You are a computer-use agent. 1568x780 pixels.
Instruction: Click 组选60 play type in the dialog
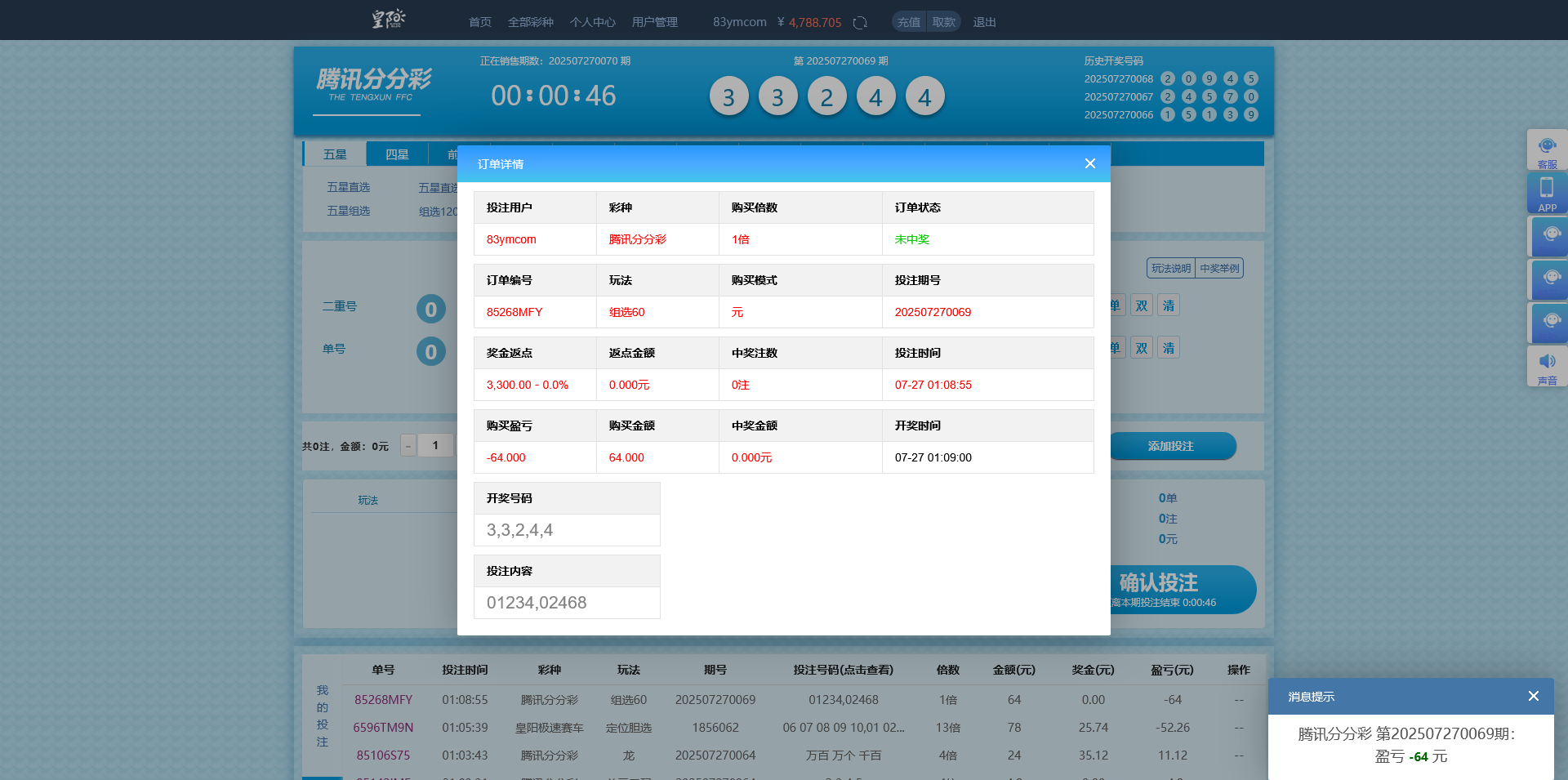coord(627,312)
